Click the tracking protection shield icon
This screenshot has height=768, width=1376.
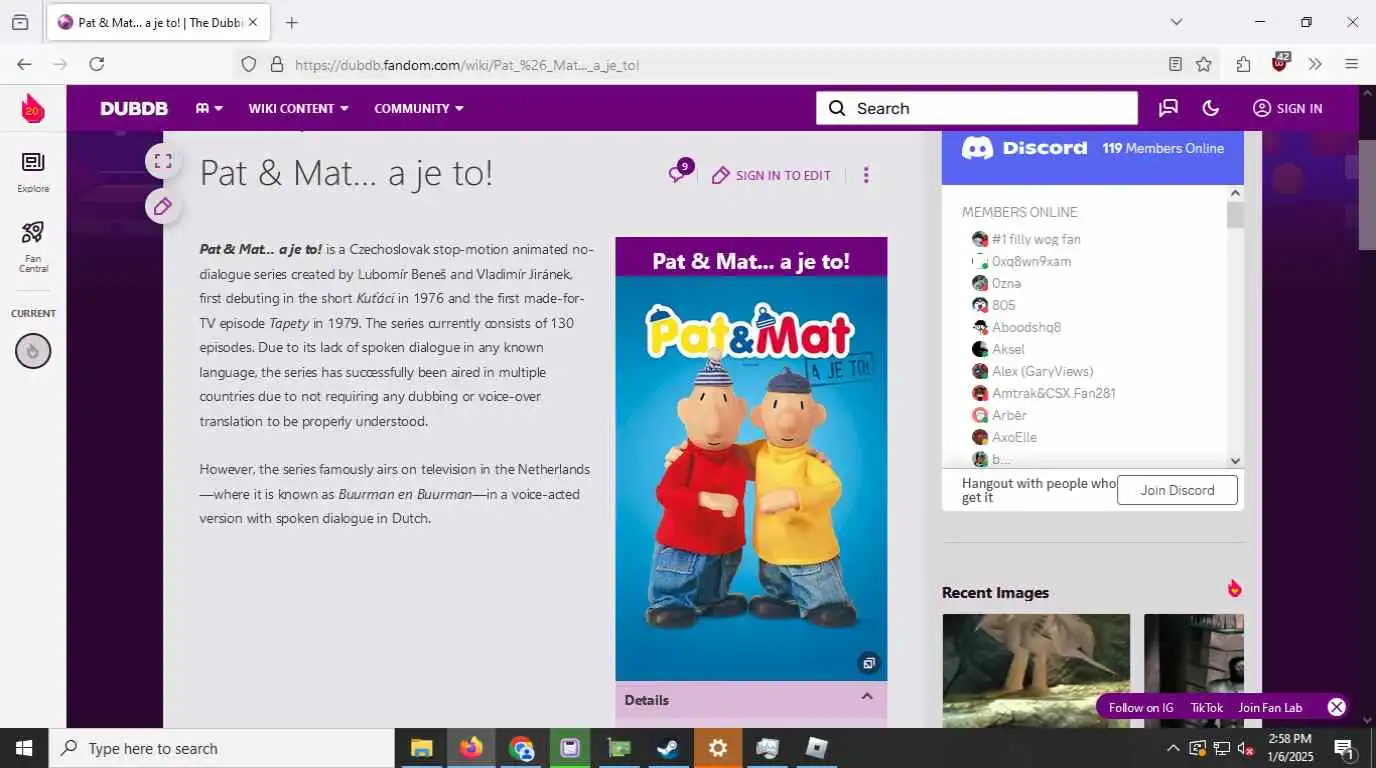point(249,64)
